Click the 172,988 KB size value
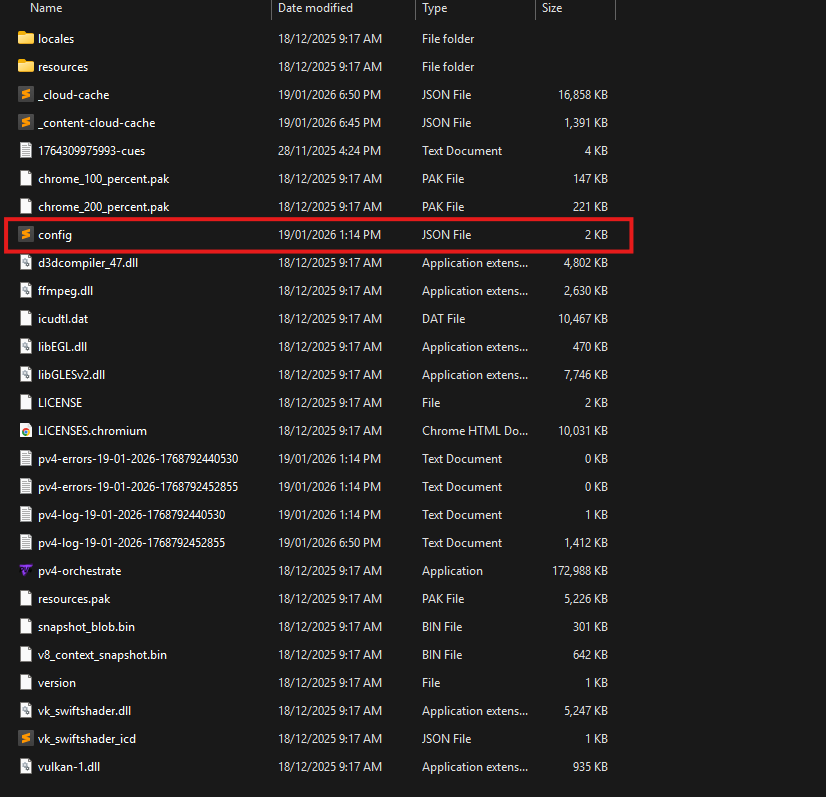The width and height of the screenshot is (826, 797). click(x=579, y=571)
